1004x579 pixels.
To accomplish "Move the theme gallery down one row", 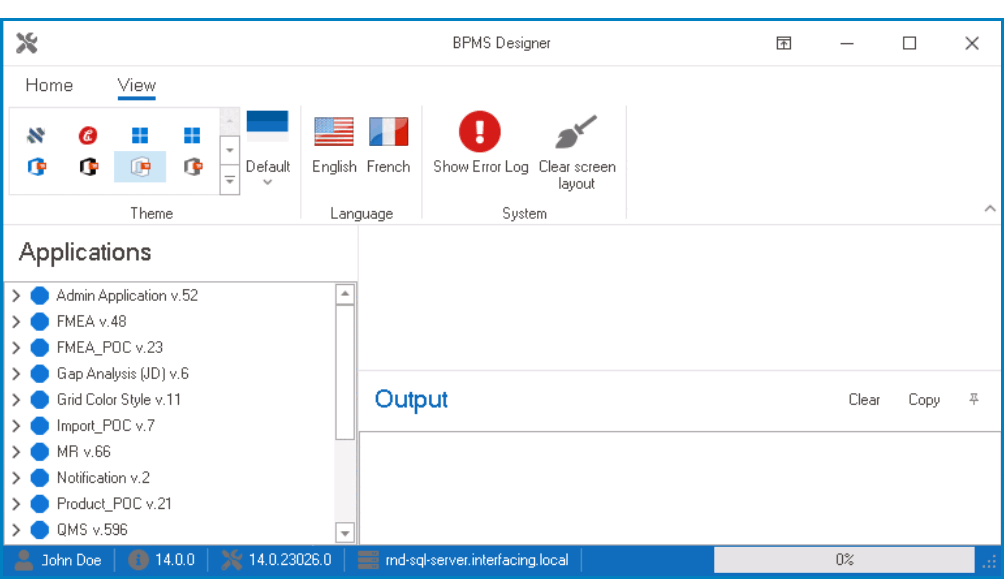I will 230,151.
